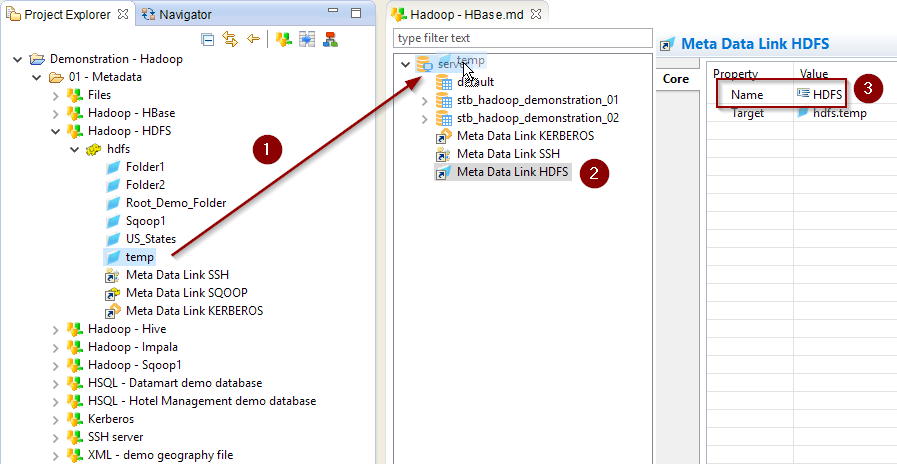Close the Project Explorer tab
897x464 pixels.
coord(123,15)
